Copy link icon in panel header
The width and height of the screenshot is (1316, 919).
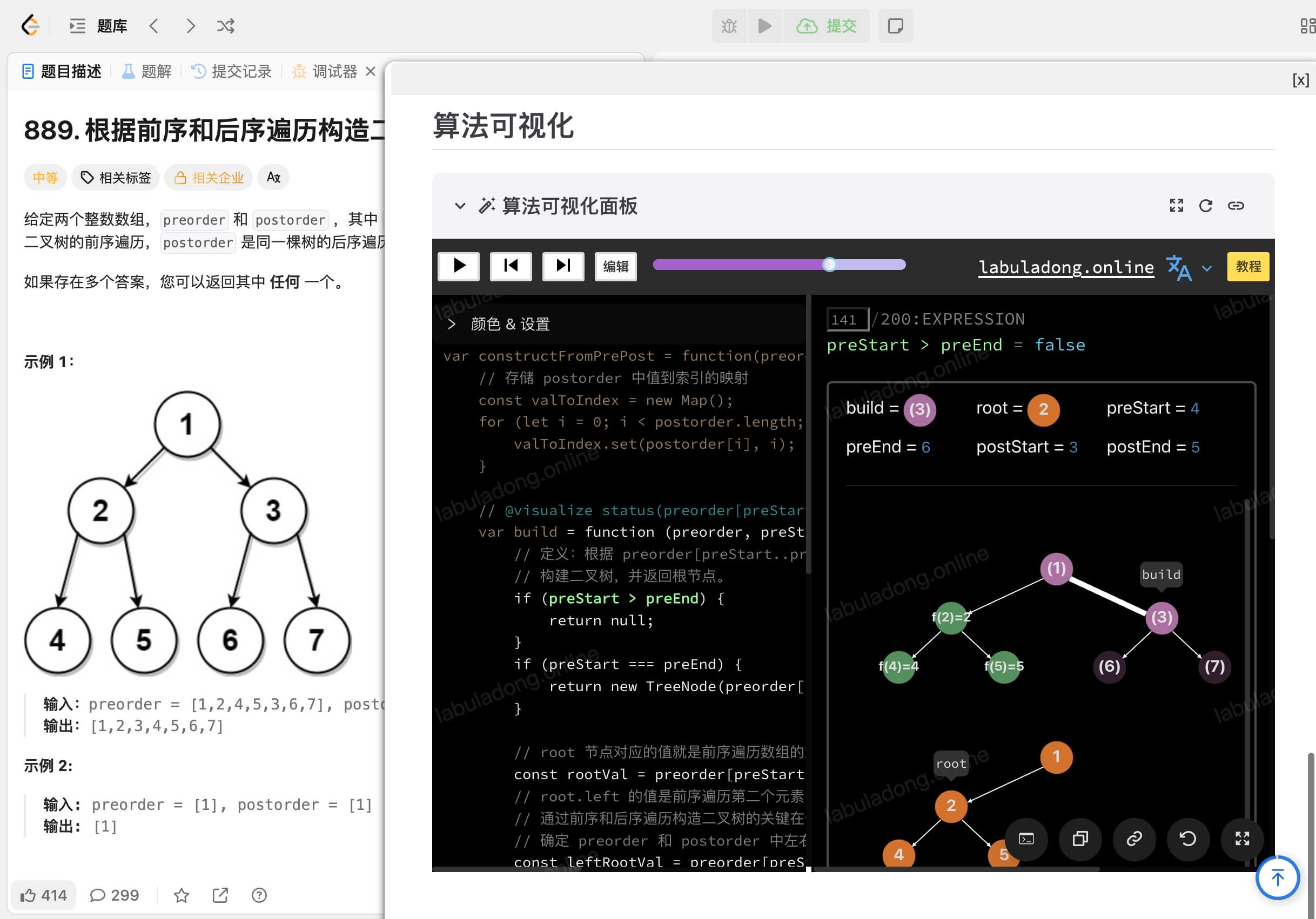point(1235,206)
